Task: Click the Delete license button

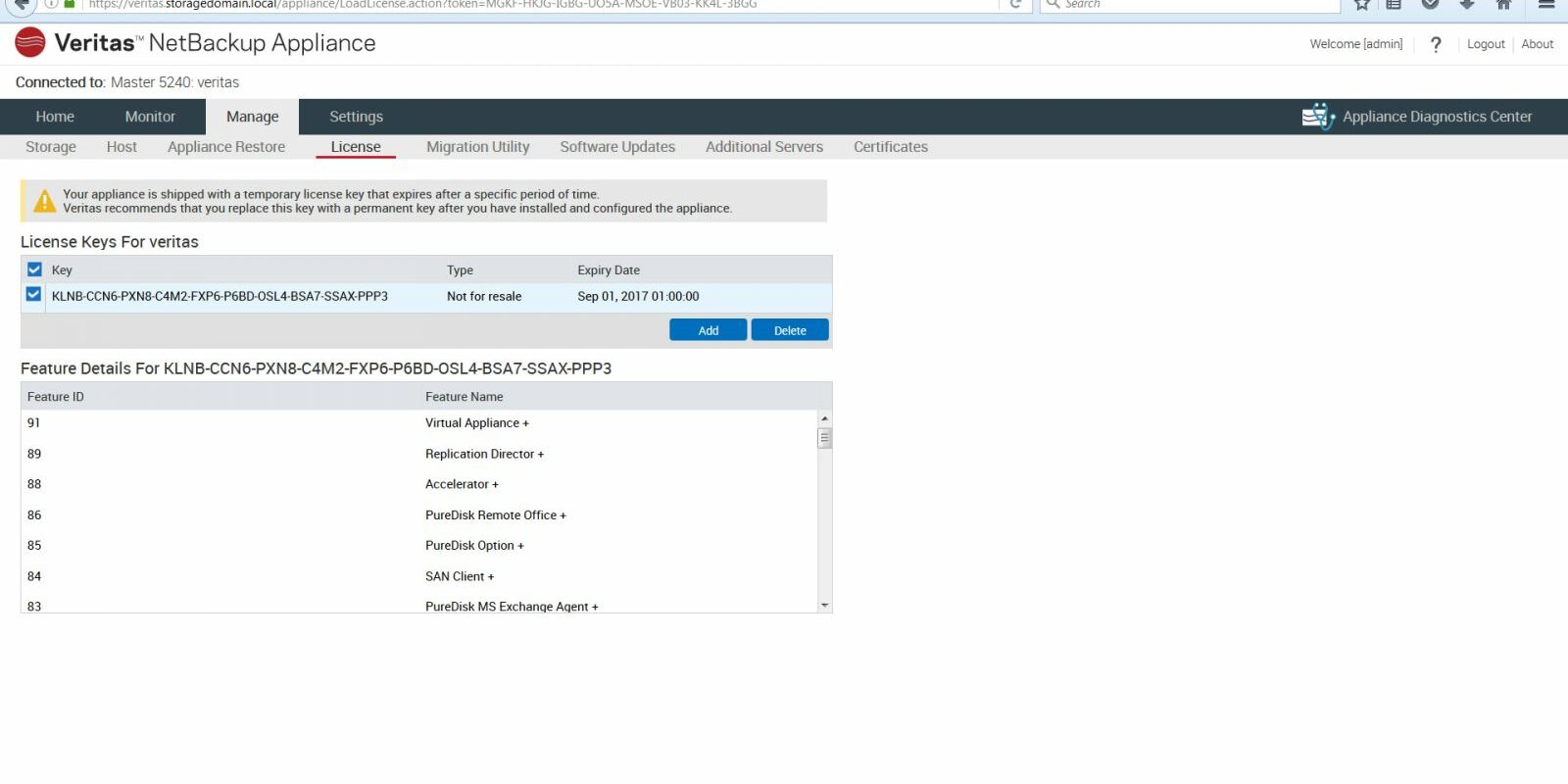Action: 790,330
